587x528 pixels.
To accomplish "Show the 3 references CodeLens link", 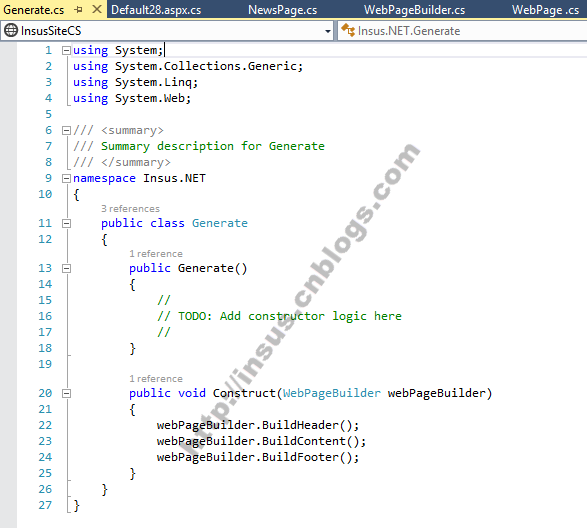I will pos(130,209).
